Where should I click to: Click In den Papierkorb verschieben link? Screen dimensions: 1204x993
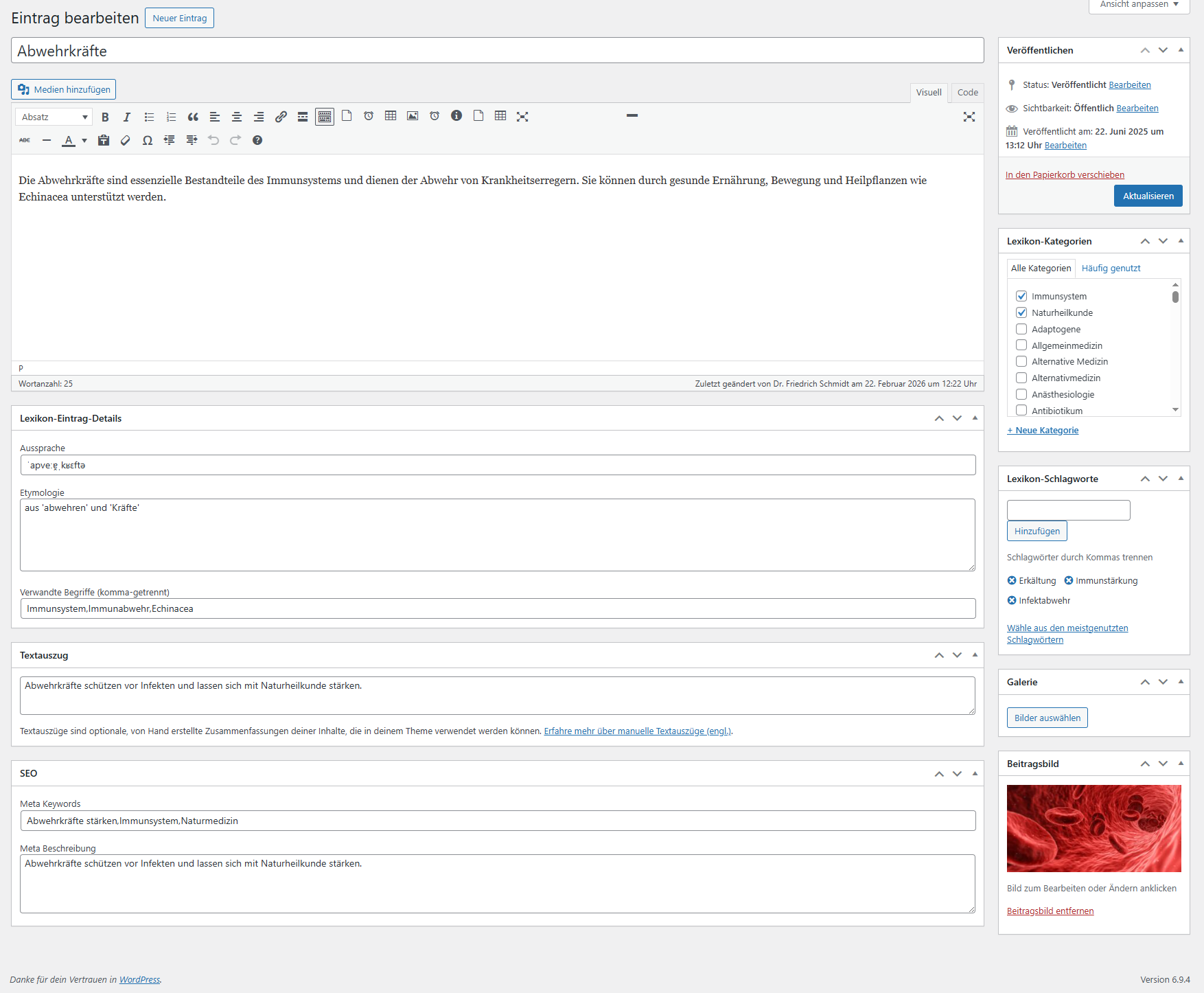[x=1065, y=175]
